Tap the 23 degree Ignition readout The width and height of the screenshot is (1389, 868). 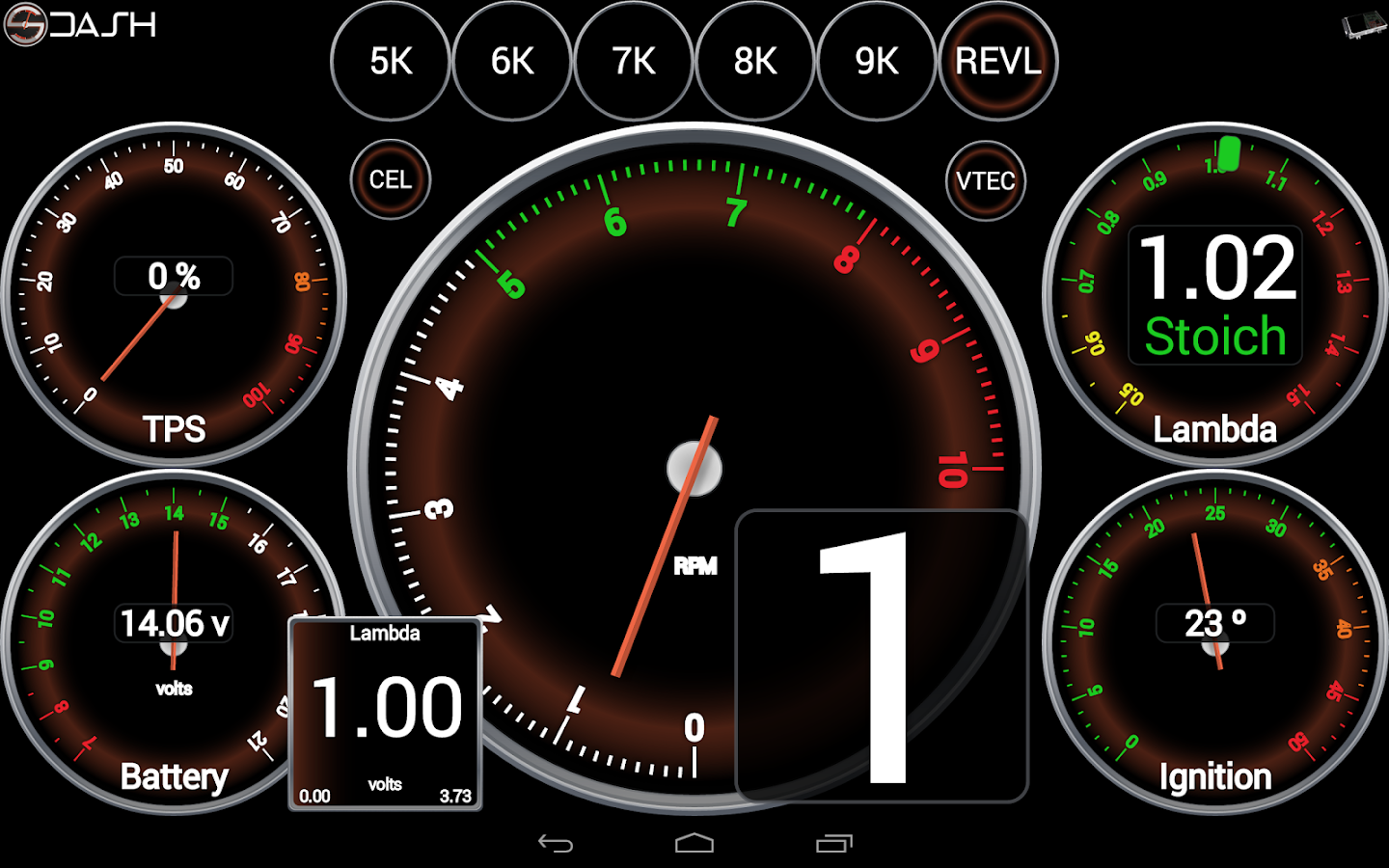pos(1214,623)
